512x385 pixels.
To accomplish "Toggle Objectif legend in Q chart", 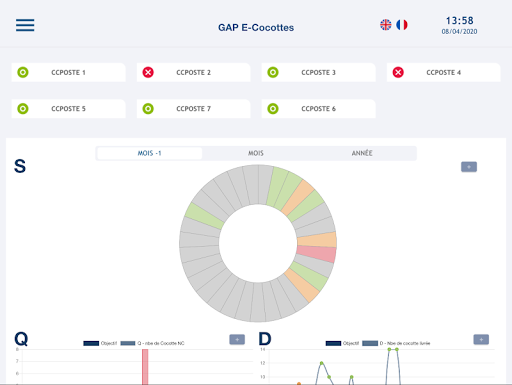I will coord(100,343).
